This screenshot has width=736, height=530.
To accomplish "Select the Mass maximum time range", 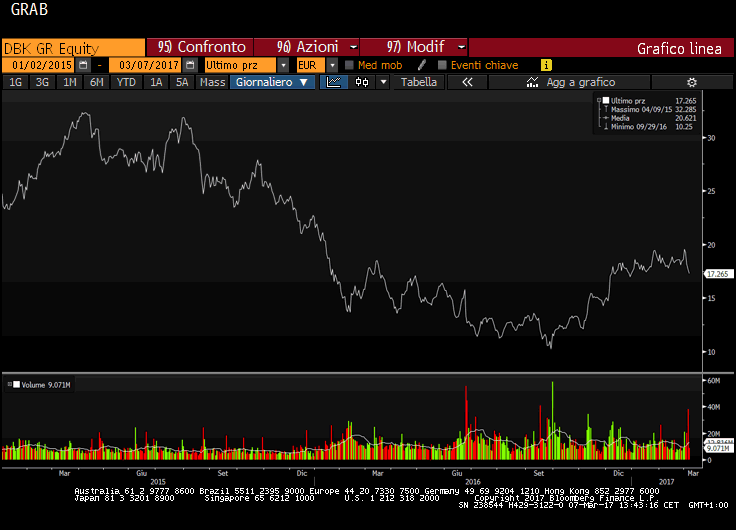I will pyautogui.click(x=212, y=82).
